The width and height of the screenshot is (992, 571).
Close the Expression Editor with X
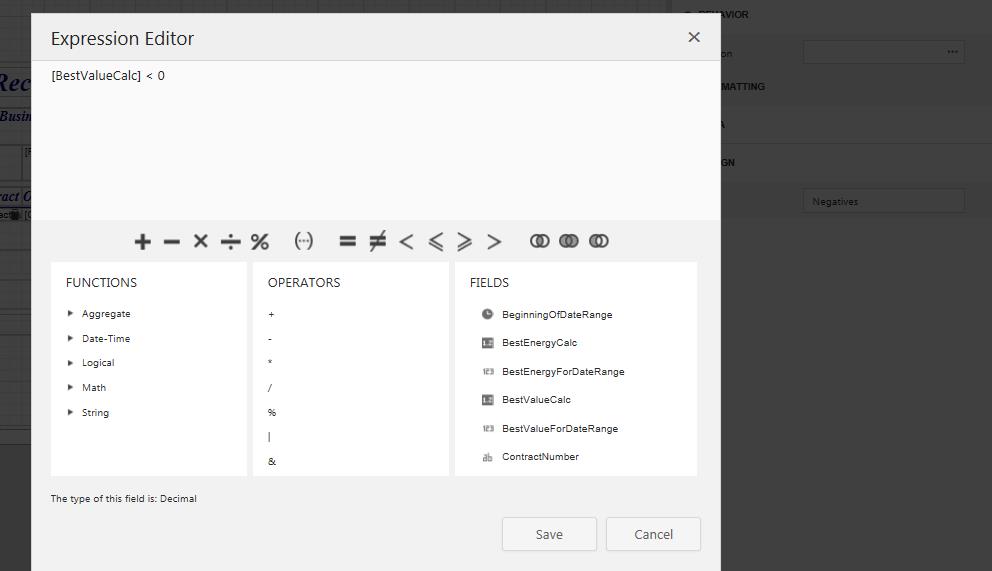(x=694, y=37)
